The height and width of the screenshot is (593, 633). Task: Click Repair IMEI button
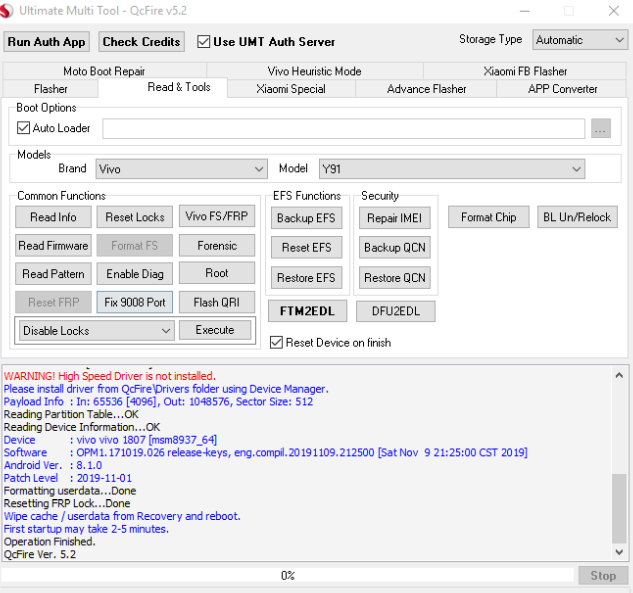point(394,218)
